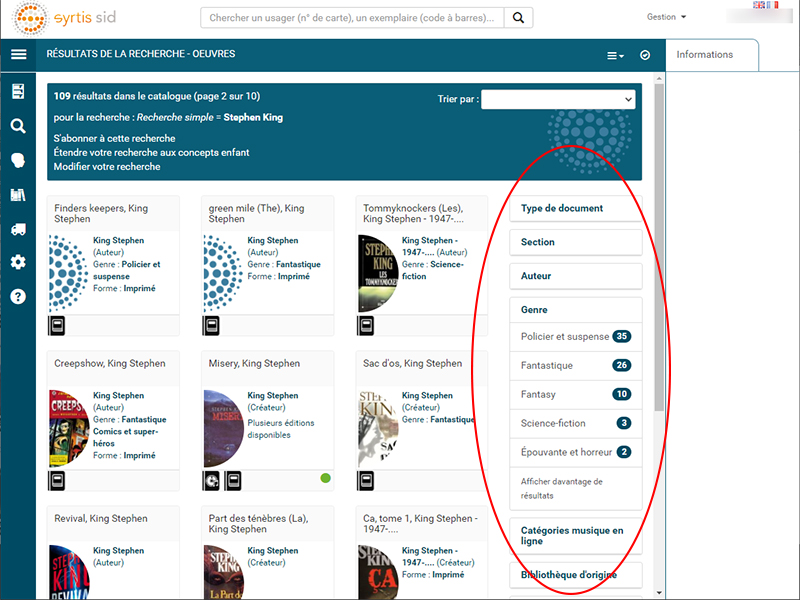Click Étendre votre recherche aux concepts enfant

tap(152, 153)
